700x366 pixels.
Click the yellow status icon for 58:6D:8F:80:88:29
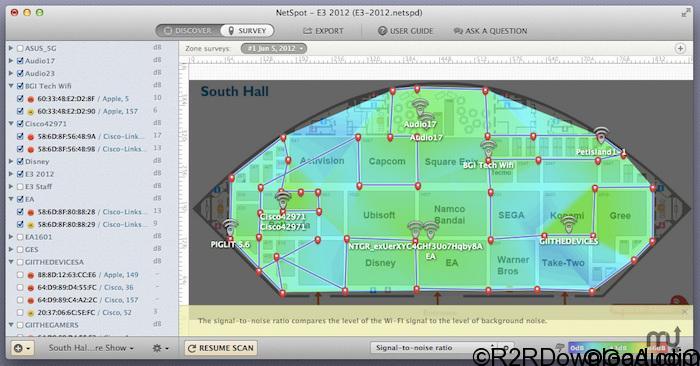pyautogui.click(x=31, y=225)
